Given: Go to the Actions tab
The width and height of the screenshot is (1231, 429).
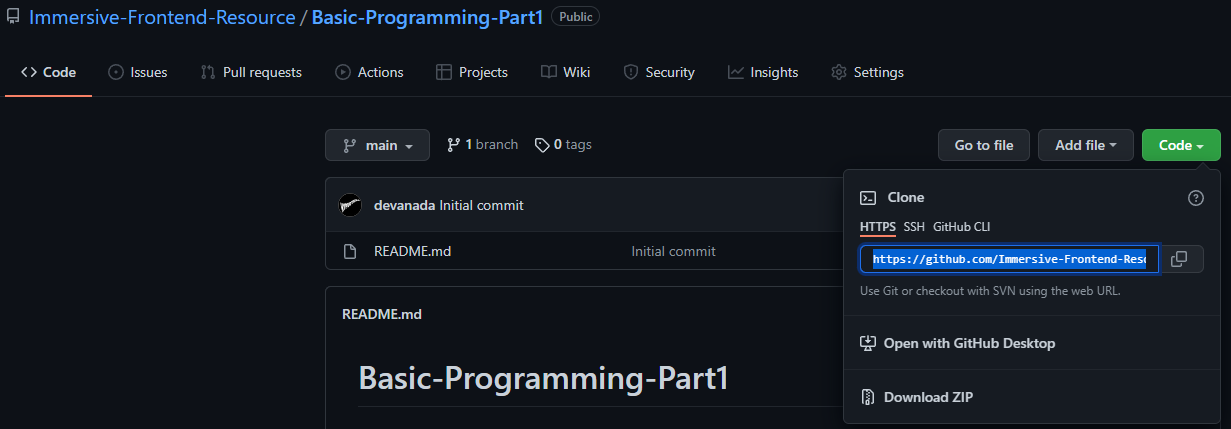Looking at the screenshot, I should pyautogui.click(x=369, y=72).
